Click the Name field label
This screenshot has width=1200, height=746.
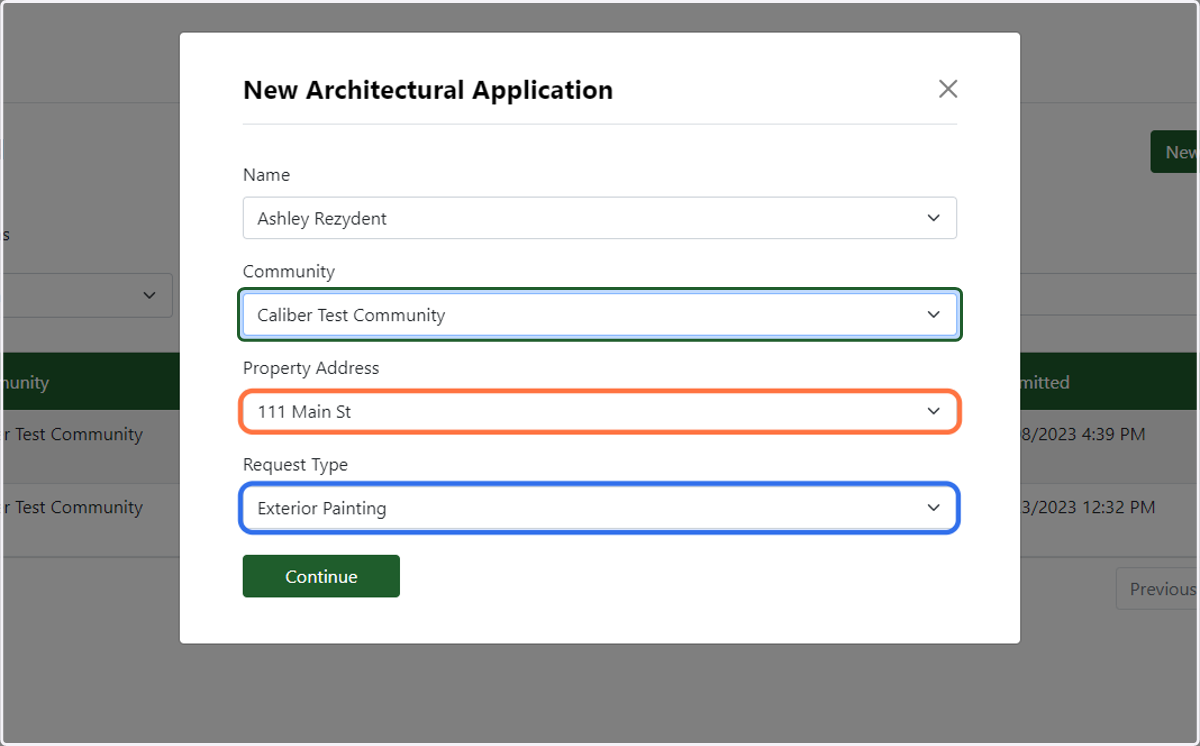tap(266, 175)
